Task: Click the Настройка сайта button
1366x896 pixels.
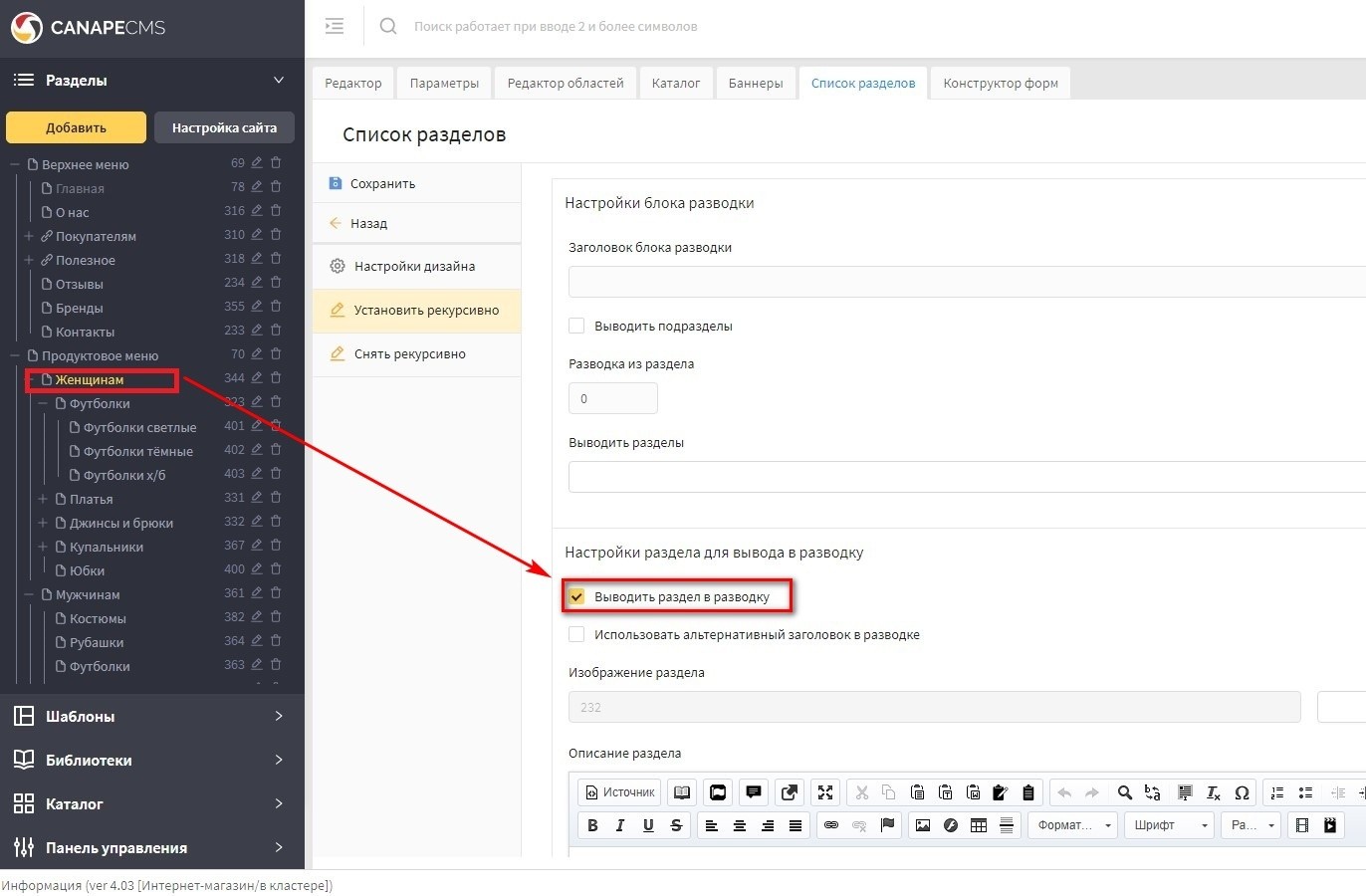Action: coord(224,127)
